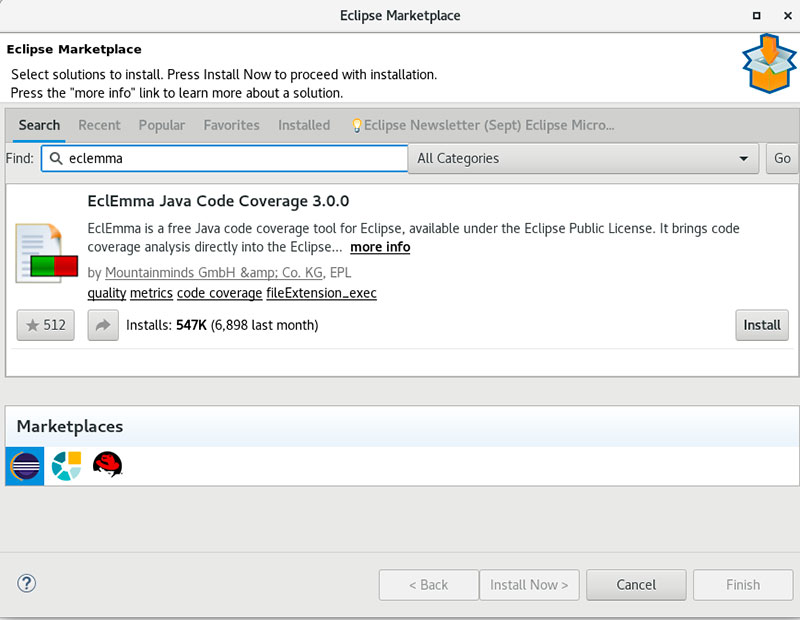Click the share arrow icon
Image resolution: width=800 pixels, height=620 pixels.
(103, 325)
